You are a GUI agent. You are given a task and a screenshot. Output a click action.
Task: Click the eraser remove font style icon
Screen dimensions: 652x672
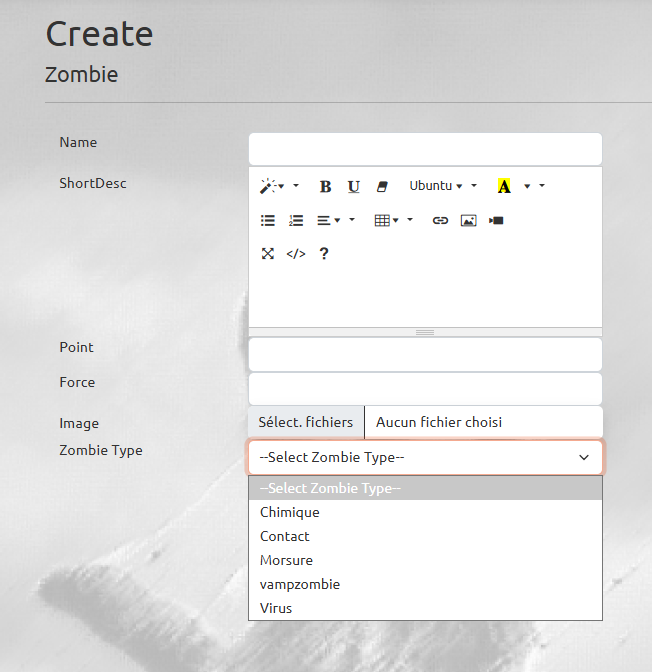(x=382, y=186)
